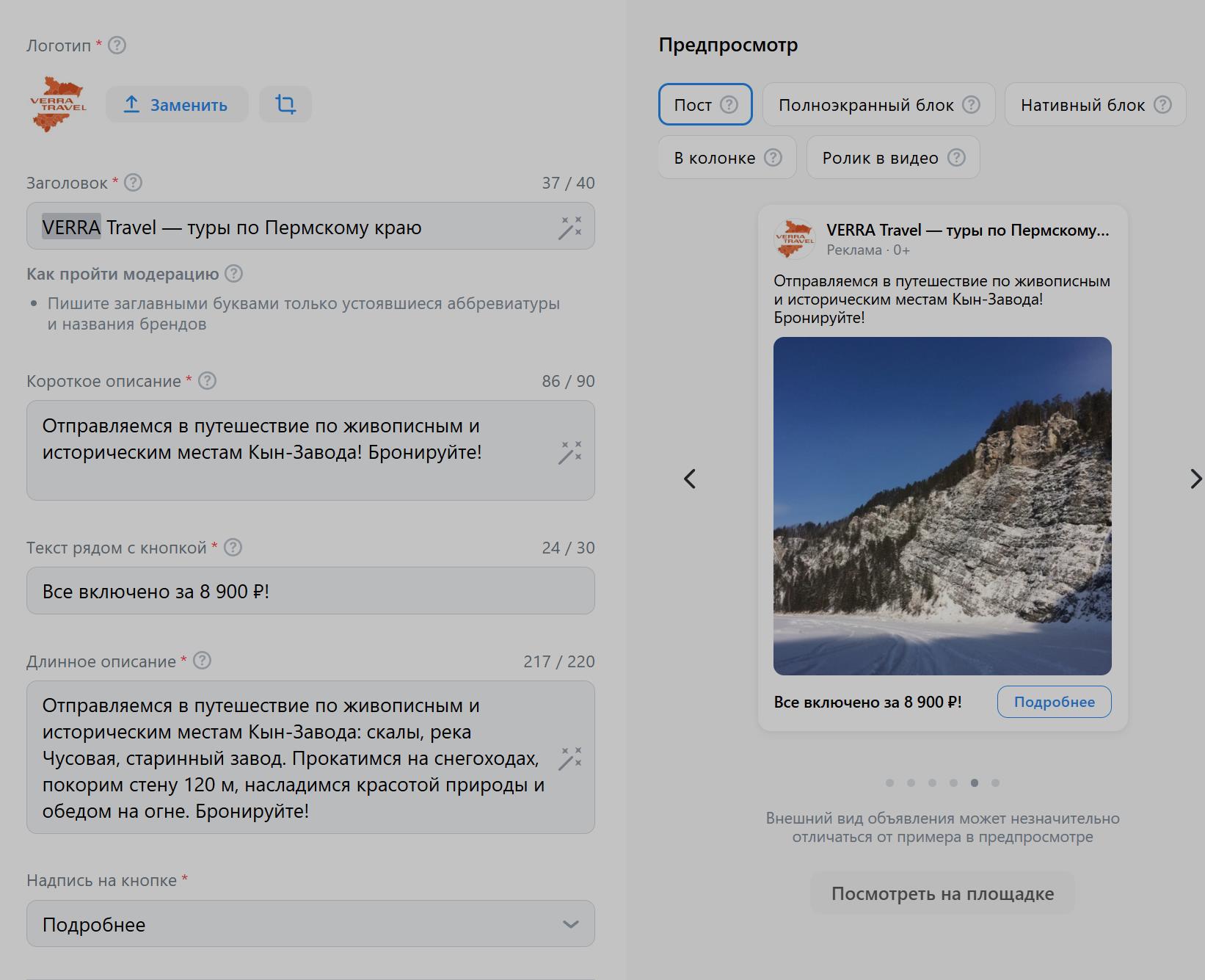Click magic wand icon in Длинное описание field
The height and width of the screenshot is (980, 1205).
point(569,758)
